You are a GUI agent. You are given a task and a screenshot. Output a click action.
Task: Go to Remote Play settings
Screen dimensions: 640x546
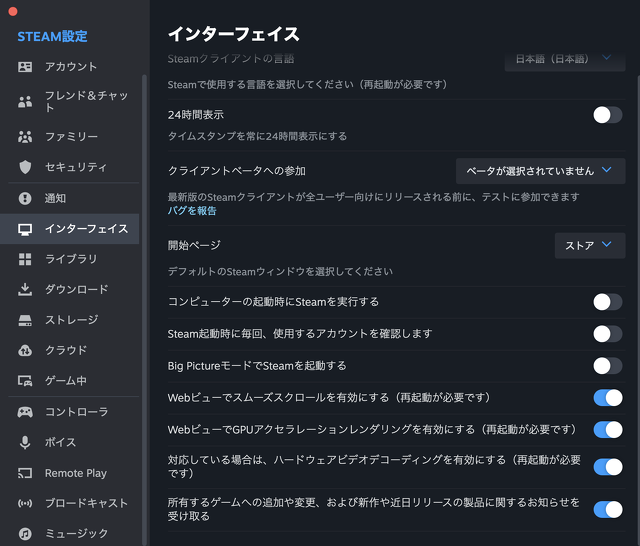pos(69,473)
